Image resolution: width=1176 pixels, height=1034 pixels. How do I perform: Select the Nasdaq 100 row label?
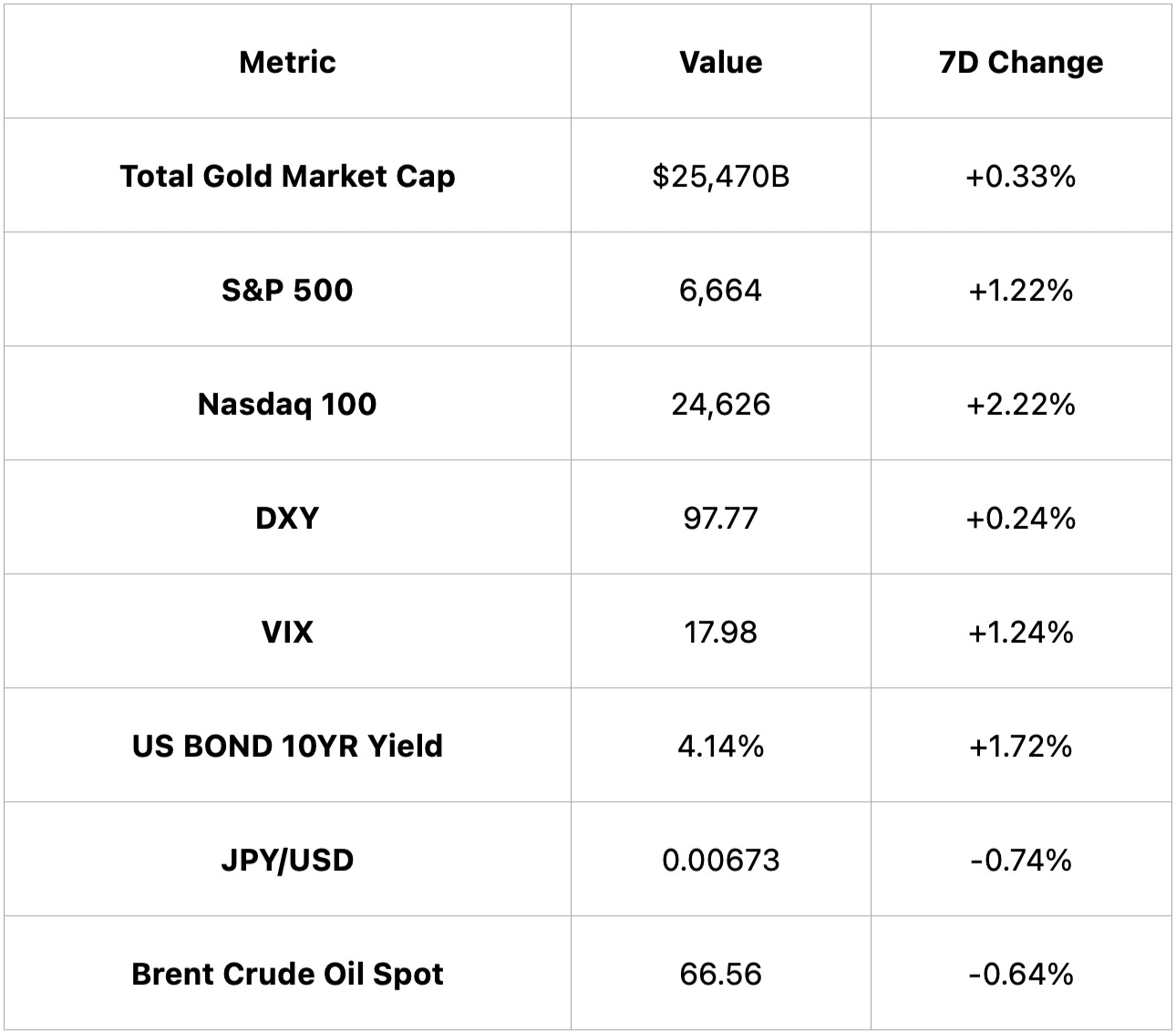[x=287, y=404]
